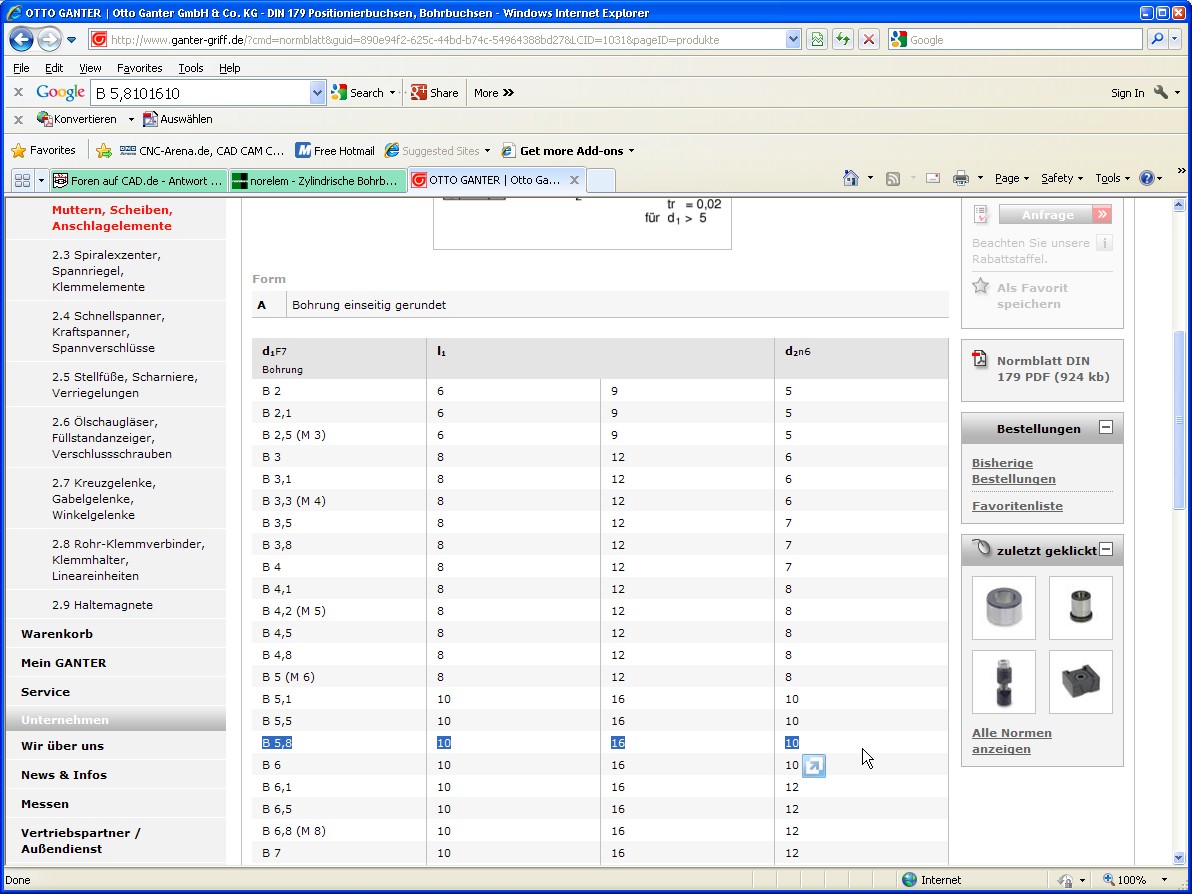Open CNC-Arena.de favorite link

[202, 151]
